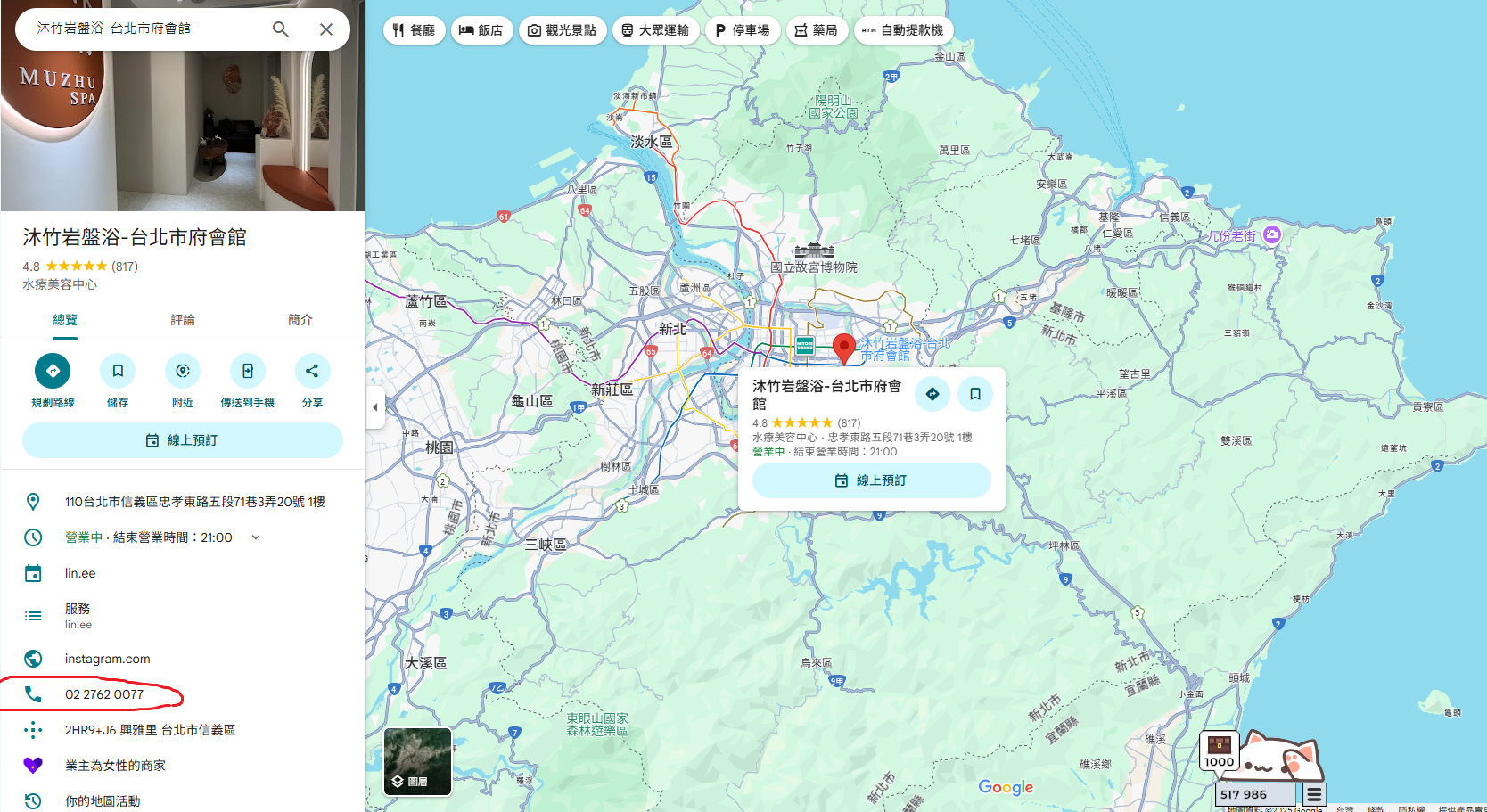This screenshot has width=1487, height=812.
Task: Show 觀光景點 attractions on the map
Action: pyautogui.click(x=563, y=30)
